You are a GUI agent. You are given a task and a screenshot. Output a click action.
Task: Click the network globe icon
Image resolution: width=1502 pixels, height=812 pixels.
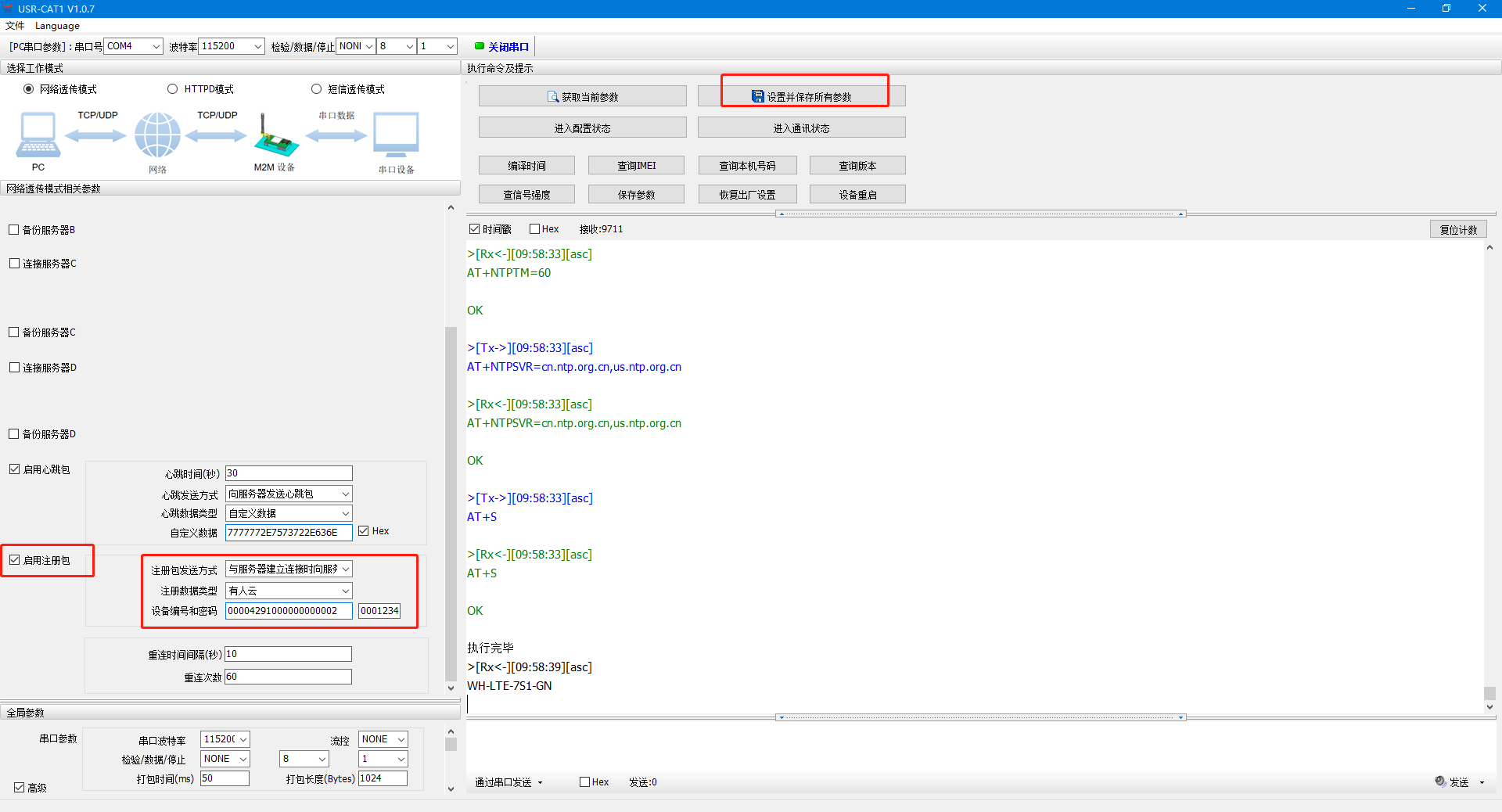pyautogui.click(x=157, y=135)
